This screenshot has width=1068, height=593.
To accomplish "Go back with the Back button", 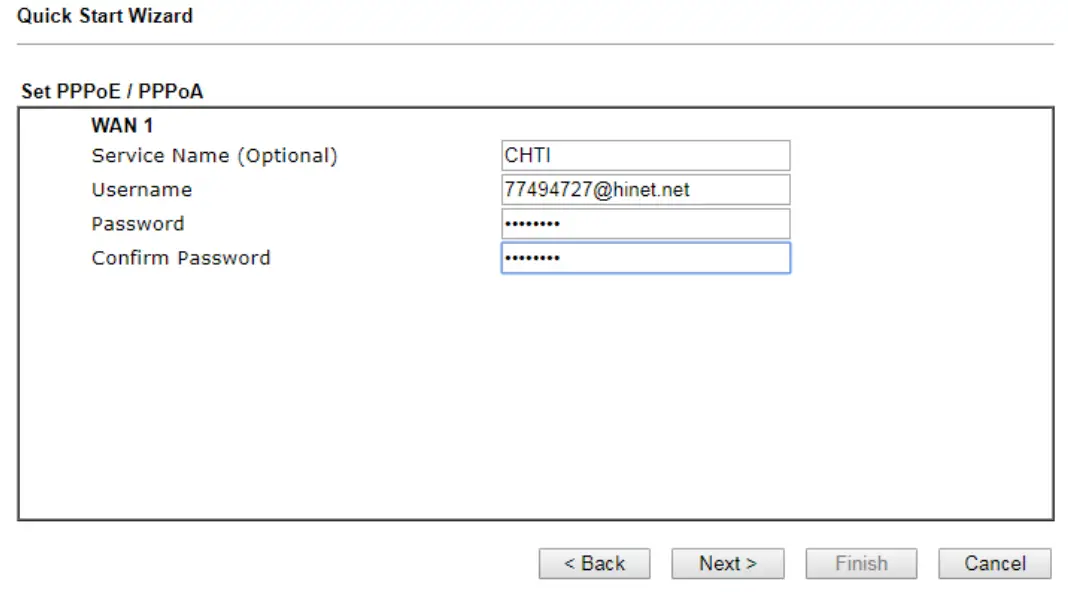I will click(x=594, y=564).
